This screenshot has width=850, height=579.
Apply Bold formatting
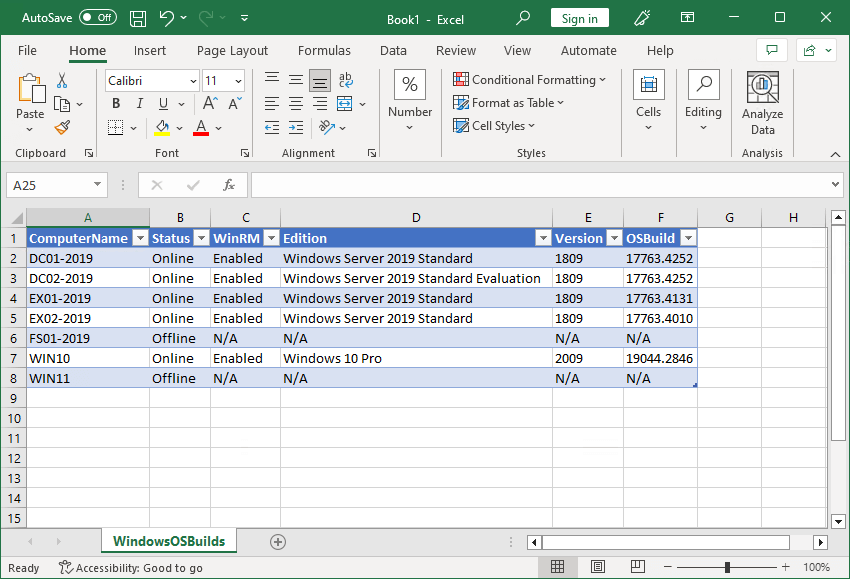(116, 103)
